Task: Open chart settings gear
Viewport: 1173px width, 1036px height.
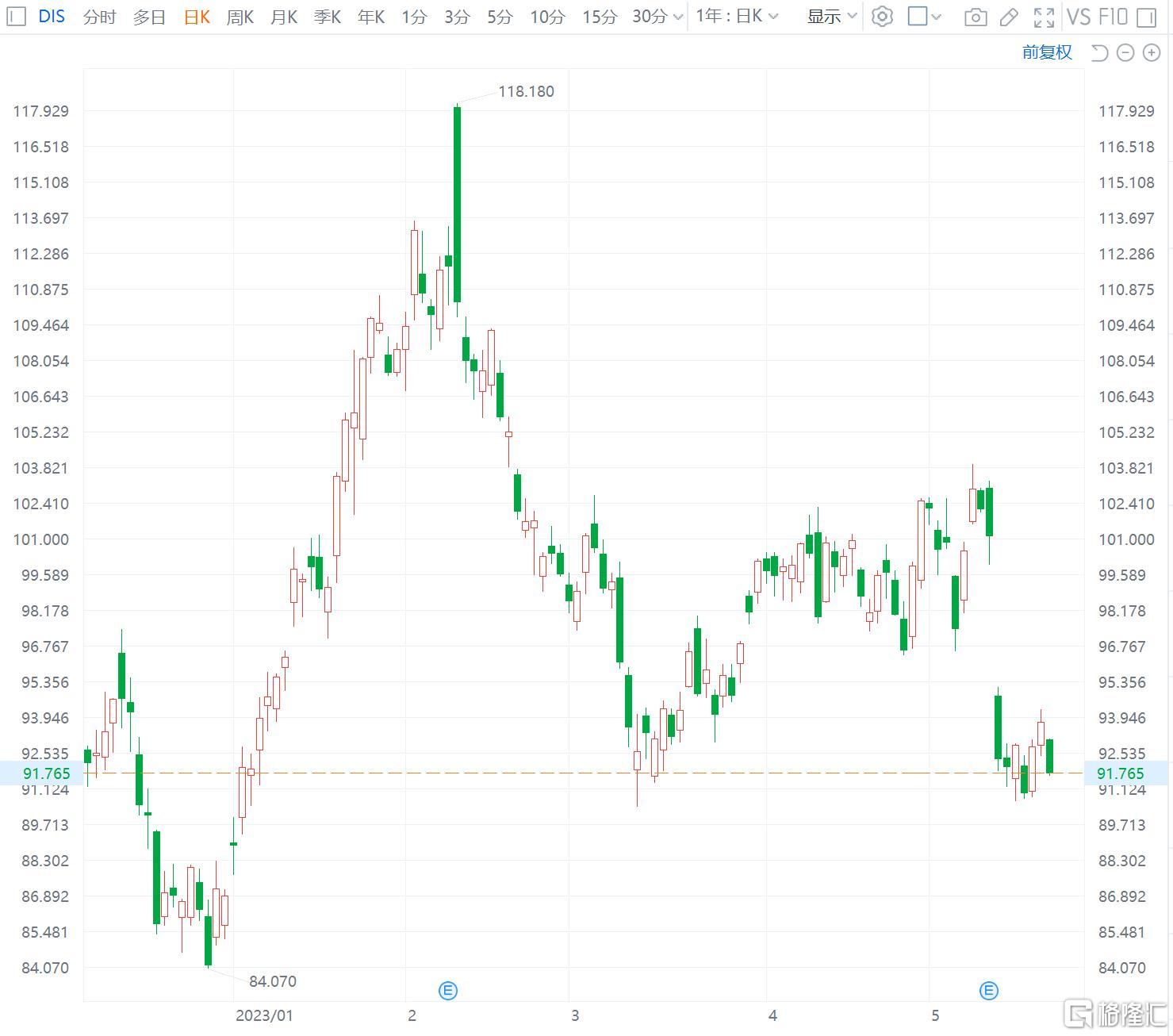Action: (882, 17)
